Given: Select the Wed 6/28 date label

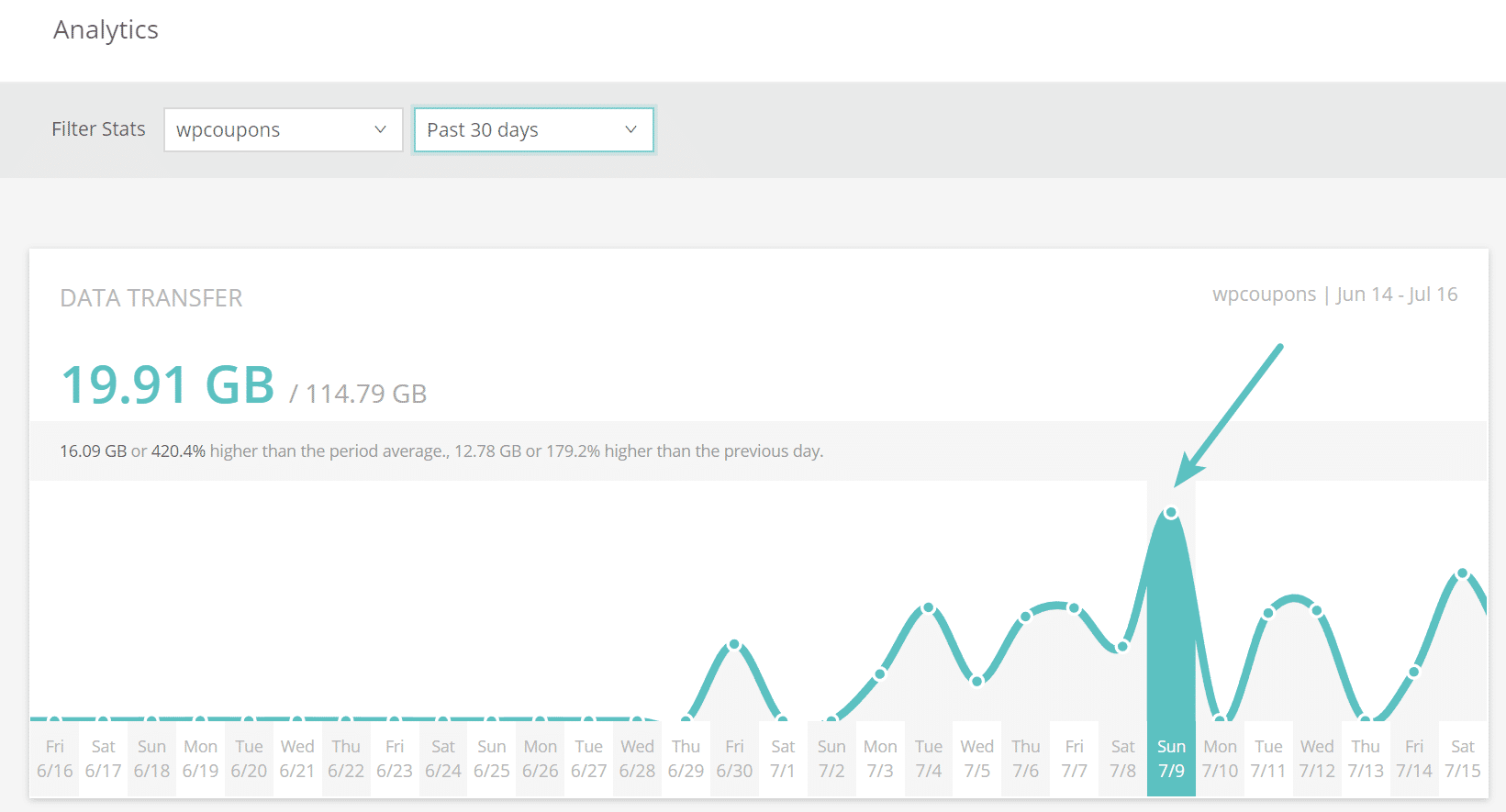Looking at the screenshot, I should click(637, 758).
